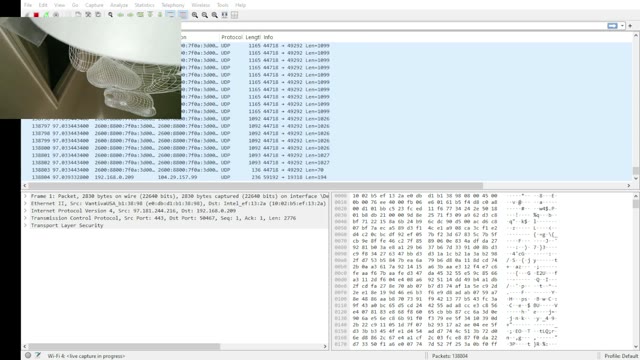Image resolution: width=640 pixels, height=360 pixels.
Task: Go to a specified packet
Action: [x=140, y=15]
